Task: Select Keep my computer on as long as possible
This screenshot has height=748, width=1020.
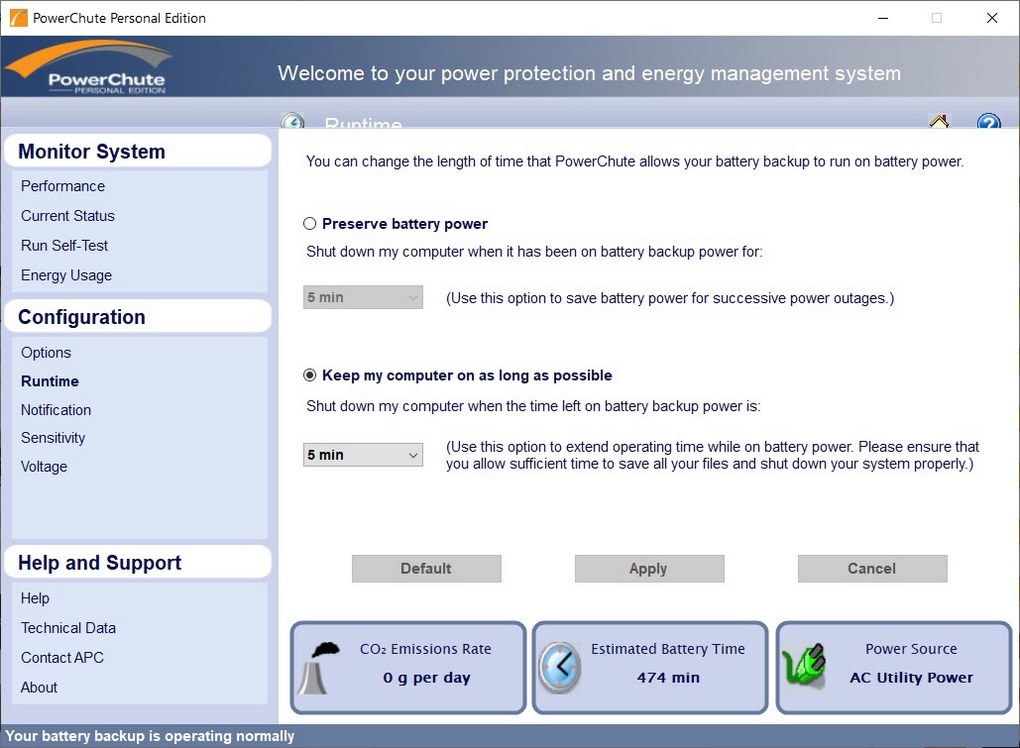Action: [x=310, y=375]
